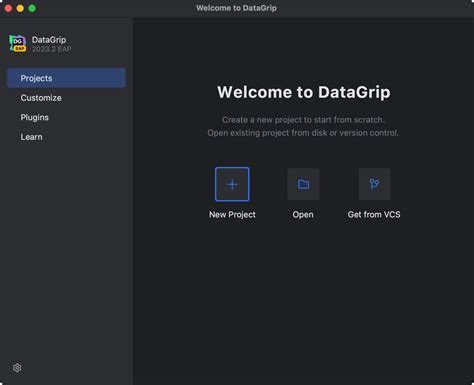Viewport: 474px width, 385px height.
Task: Open the Plugins tab
Action: point(66,117)
